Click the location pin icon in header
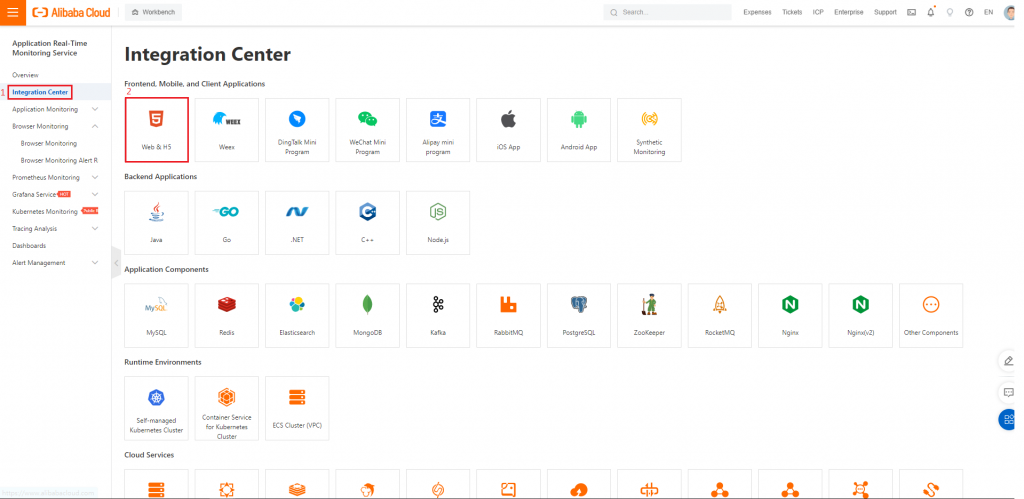Screen dimensions: 1024x499 (950, 12)
